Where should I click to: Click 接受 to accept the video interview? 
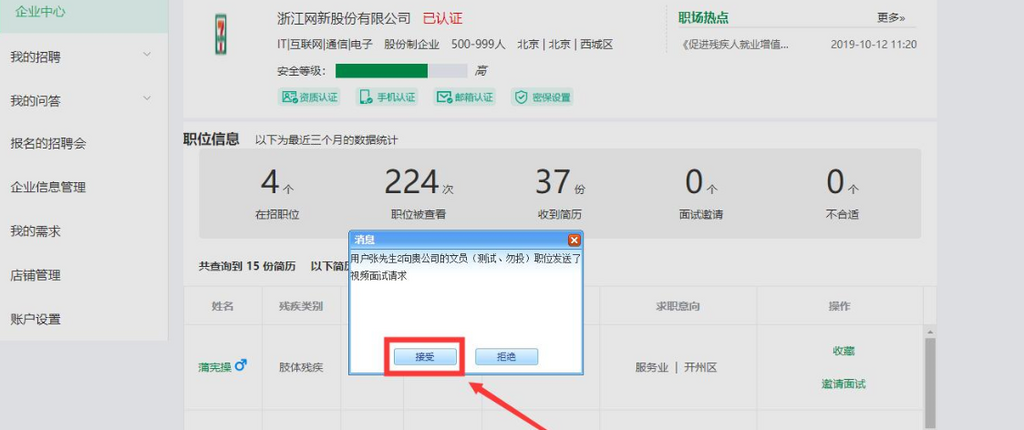coord(424,357)
